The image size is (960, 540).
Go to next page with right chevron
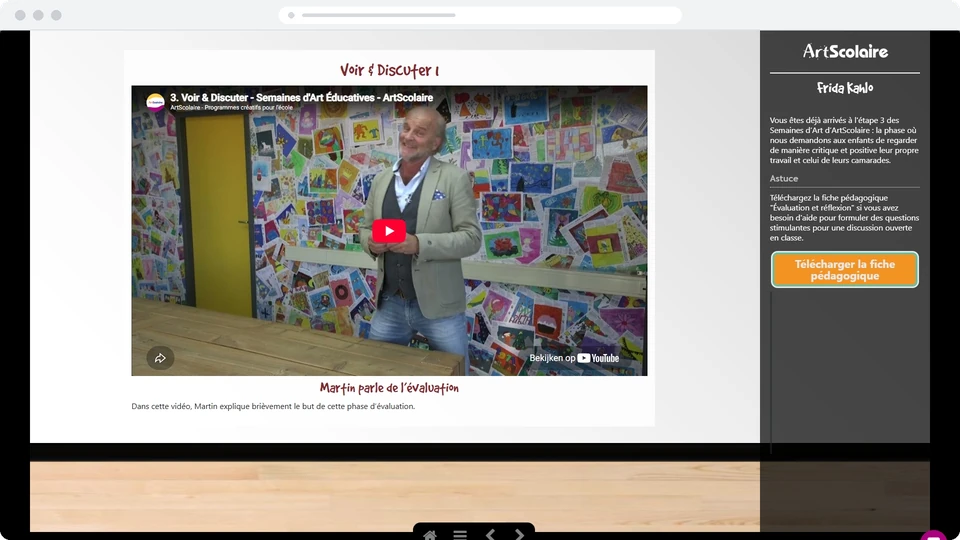tap(519, 534)
